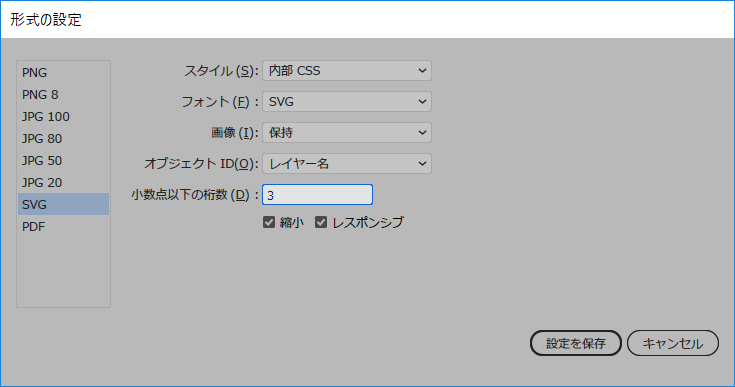Open オブジェクト ID dropdown showing レイヤー名

tap(347, 164)
